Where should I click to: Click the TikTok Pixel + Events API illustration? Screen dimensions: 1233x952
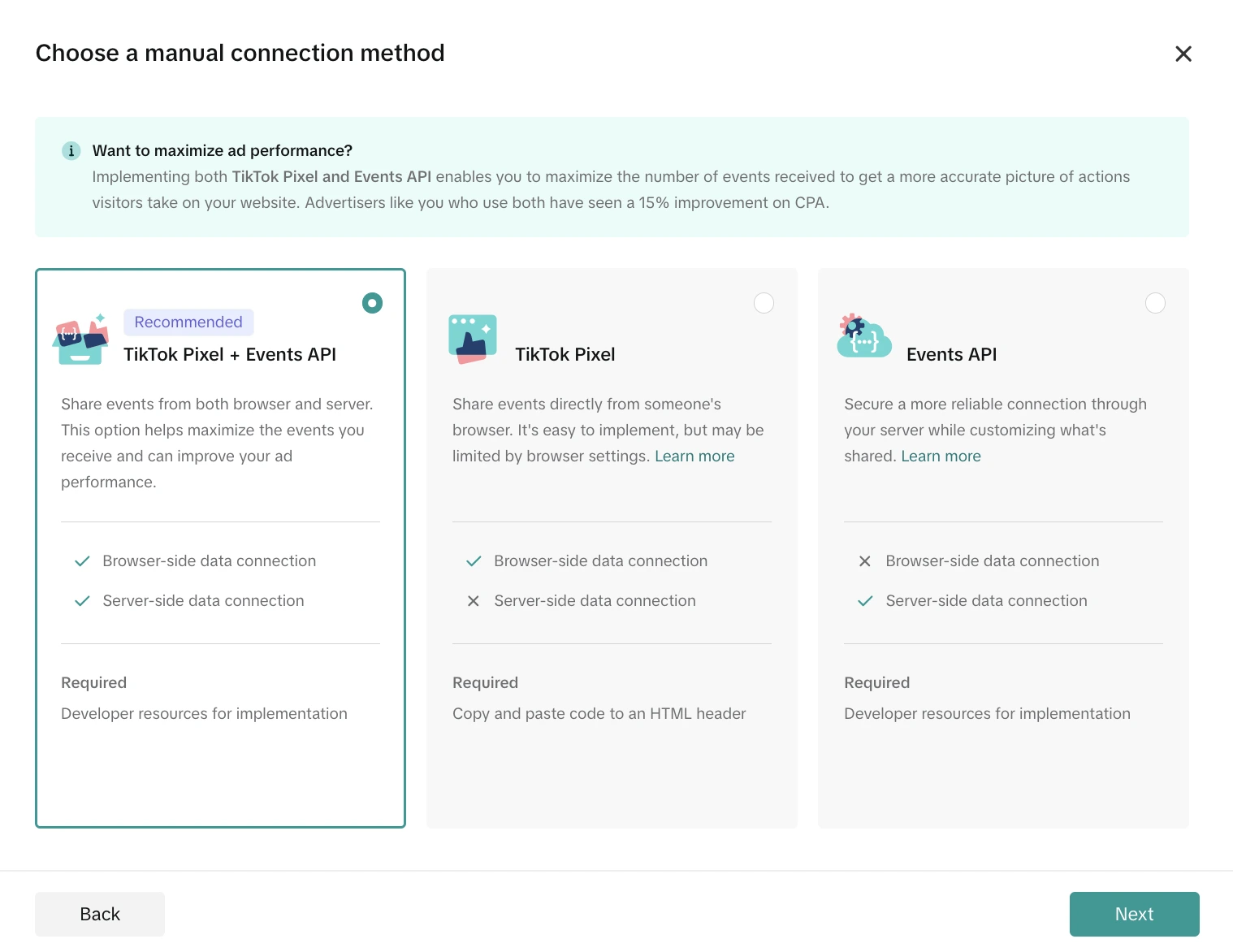pos(81,339)
